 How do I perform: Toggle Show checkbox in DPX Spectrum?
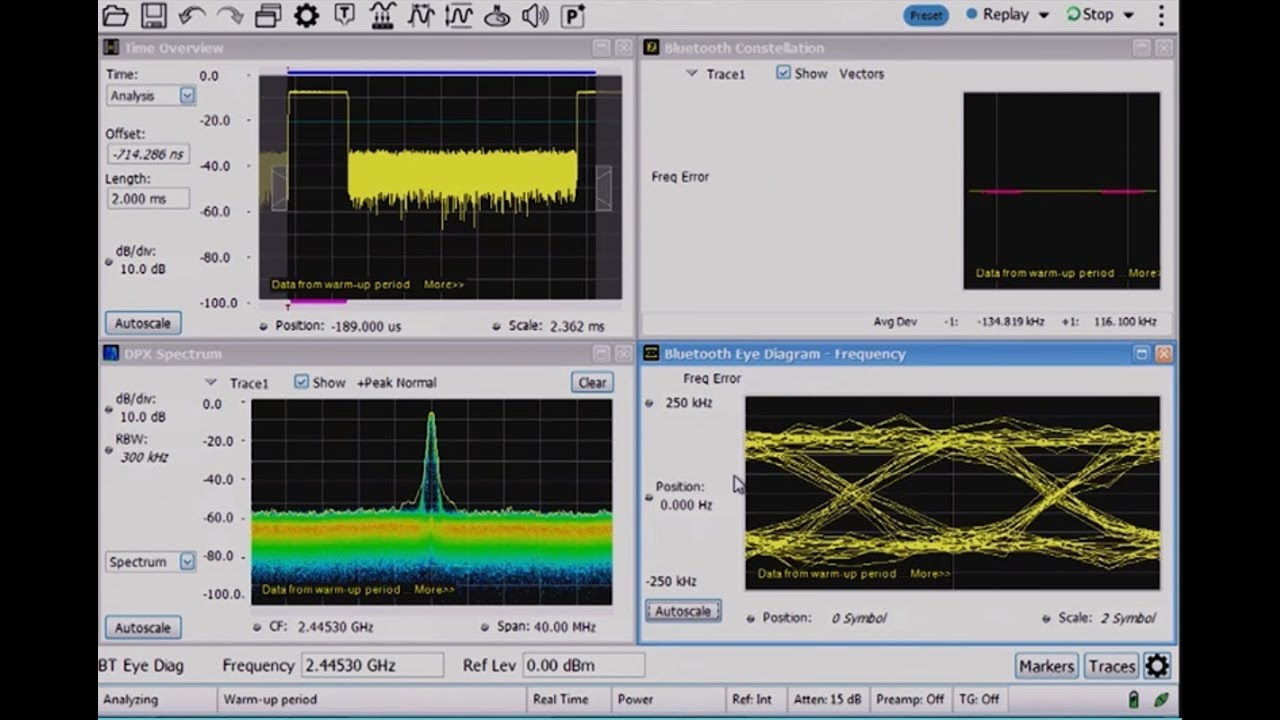click(x=301, y=382)
